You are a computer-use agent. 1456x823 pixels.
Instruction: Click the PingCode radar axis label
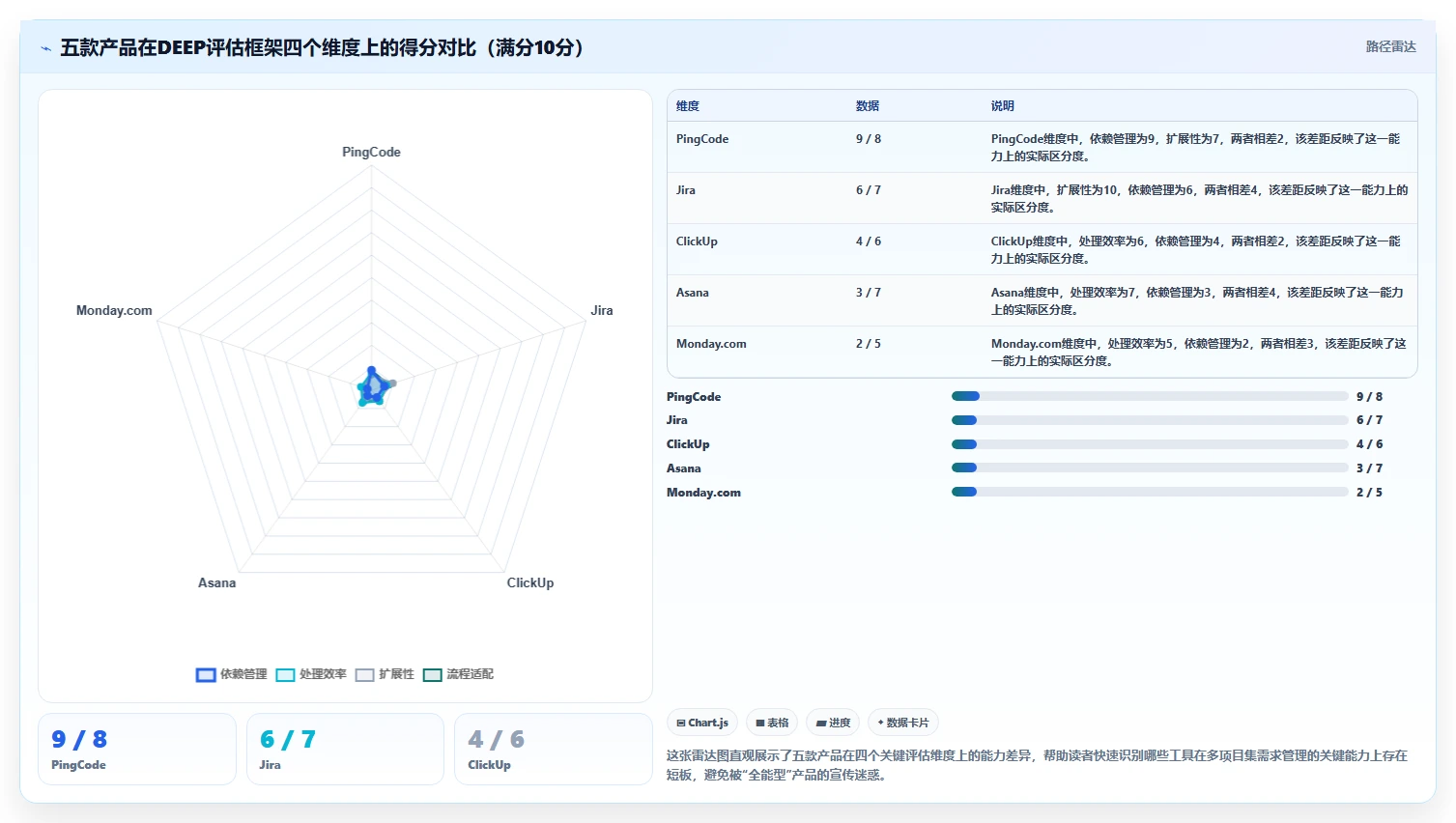tap(371, 153)
